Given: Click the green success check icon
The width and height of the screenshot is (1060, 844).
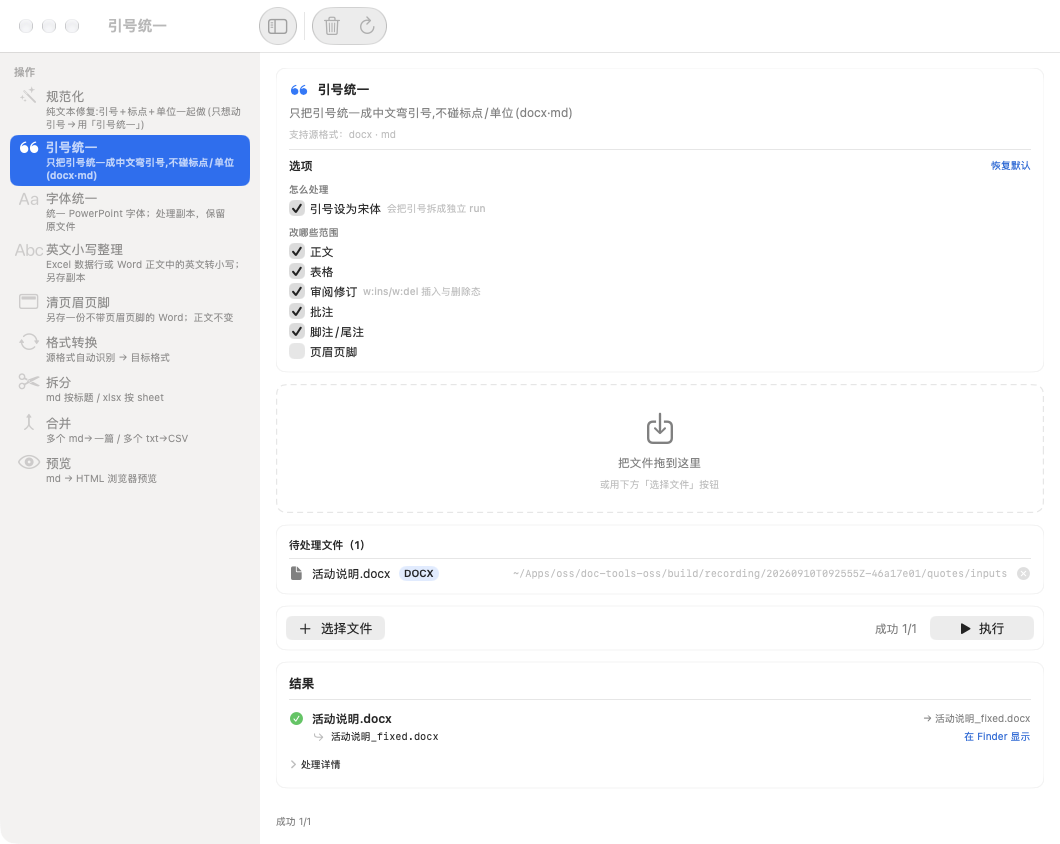Looking at the screenshot, I should (x=296, y=719).
